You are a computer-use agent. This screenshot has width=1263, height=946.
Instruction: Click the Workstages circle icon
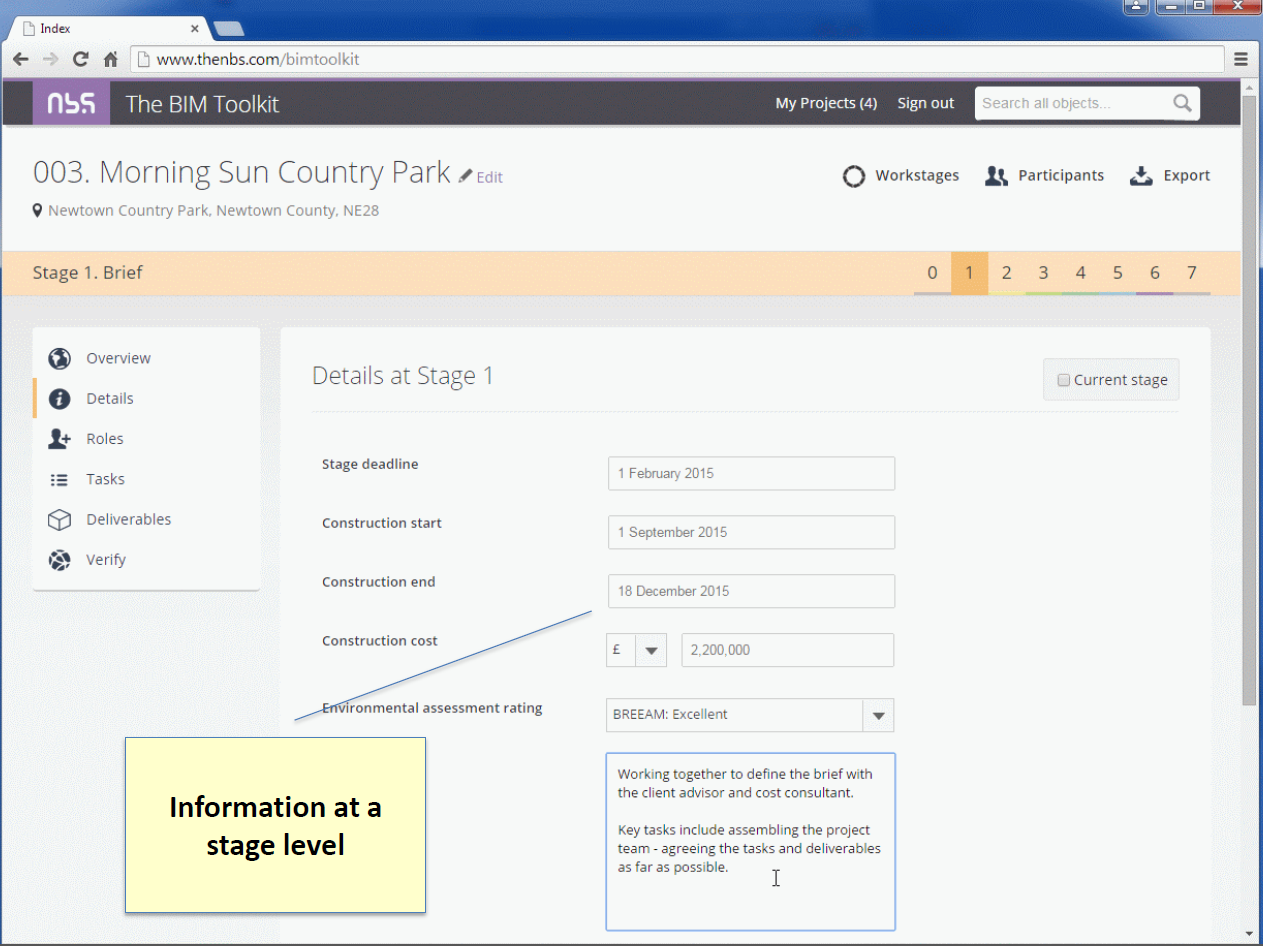pyautogui.click(x=853, y=177)
